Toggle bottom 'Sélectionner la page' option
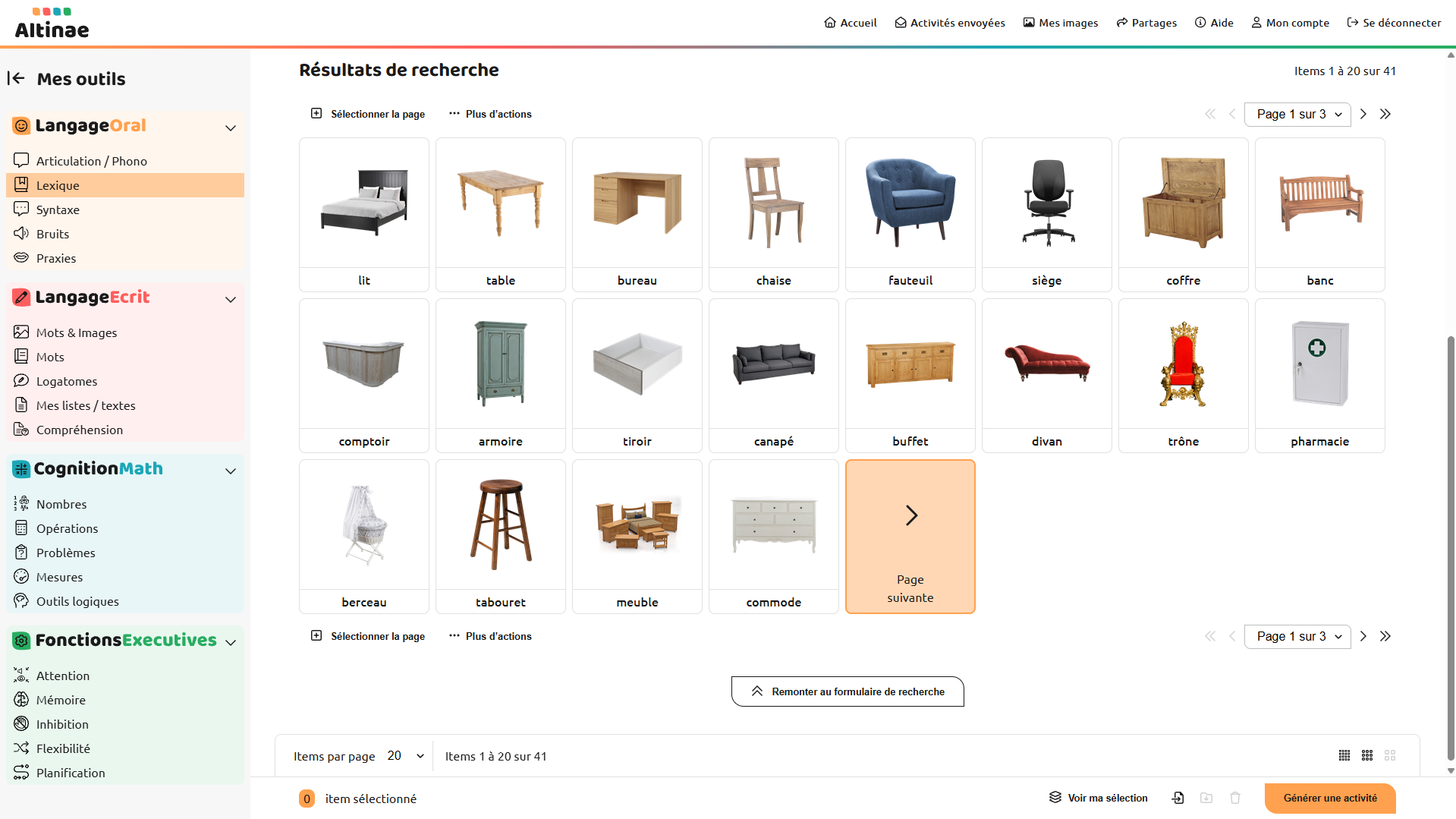 pyautogui.click(x=368, y=636)
